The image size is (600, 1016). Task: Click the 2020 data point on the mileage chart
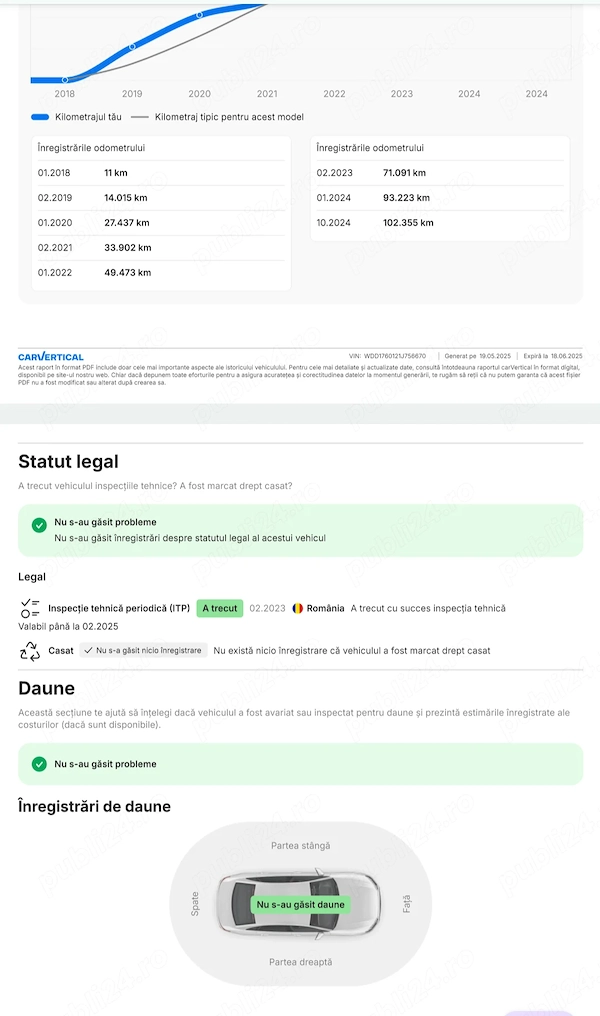click(200, 14)
